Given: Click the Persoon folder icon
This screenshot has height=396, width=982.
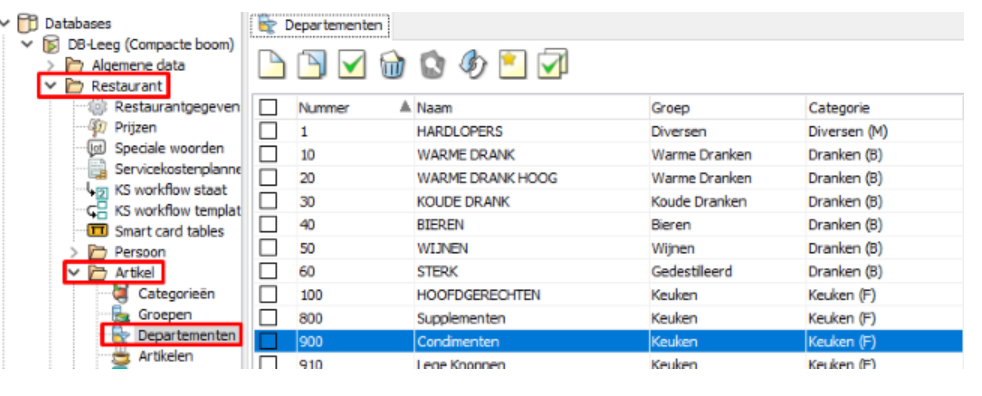Looking at the screenshot, I should (x=97, y=252).
